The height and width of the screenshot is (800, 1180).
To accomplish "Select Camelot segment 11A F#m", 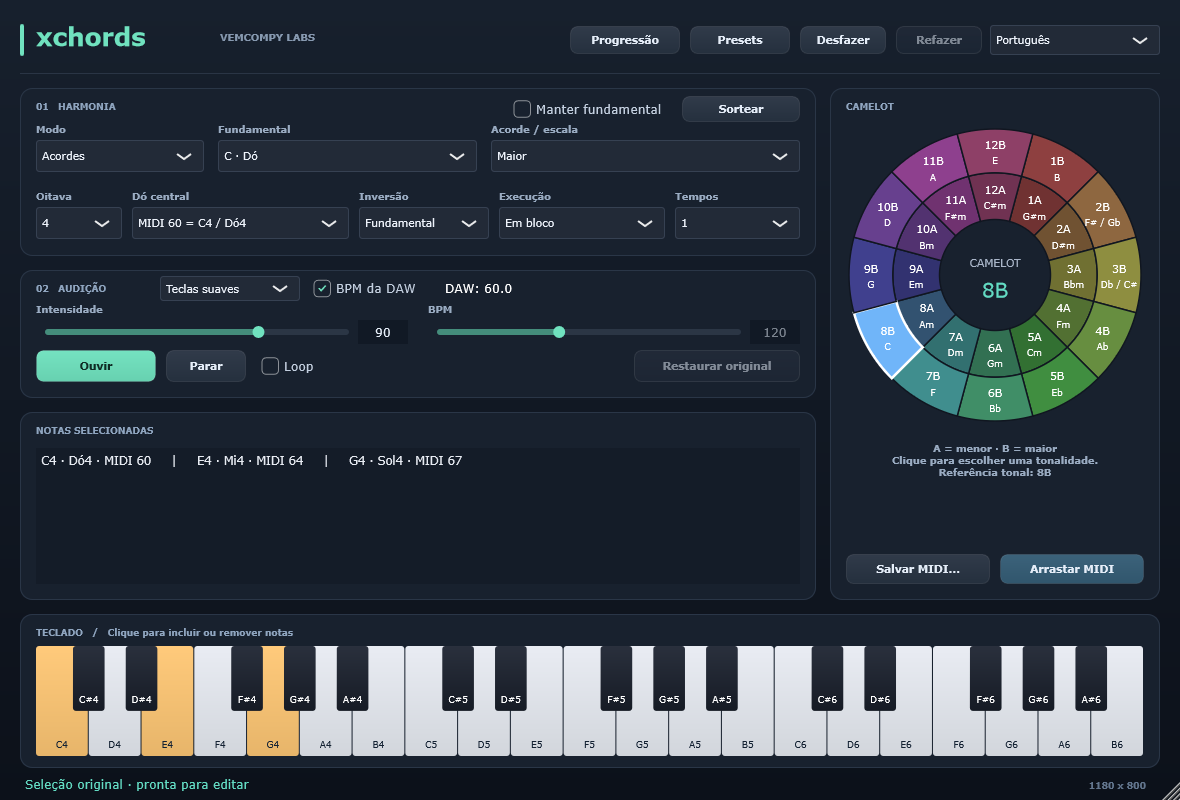I will coord(956,208).
